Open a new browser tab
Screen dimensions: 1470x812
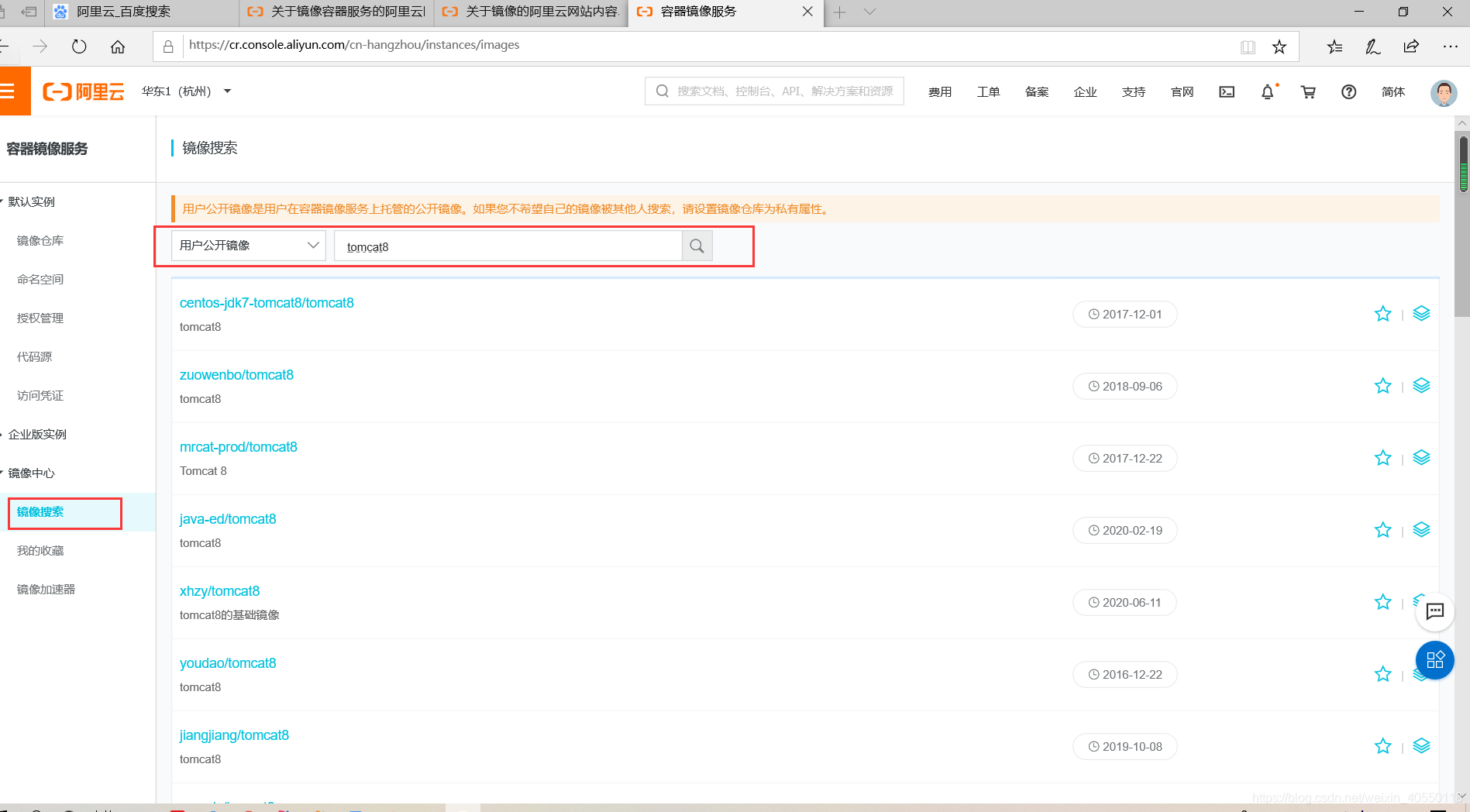[x=840, y=12]
